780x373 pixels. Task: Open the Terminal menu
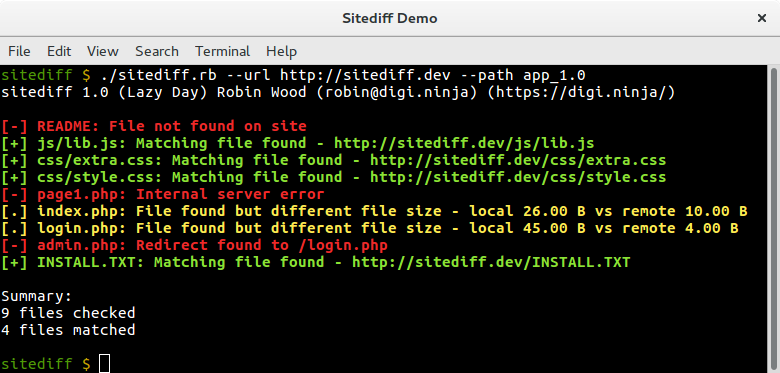click(222, 51)
